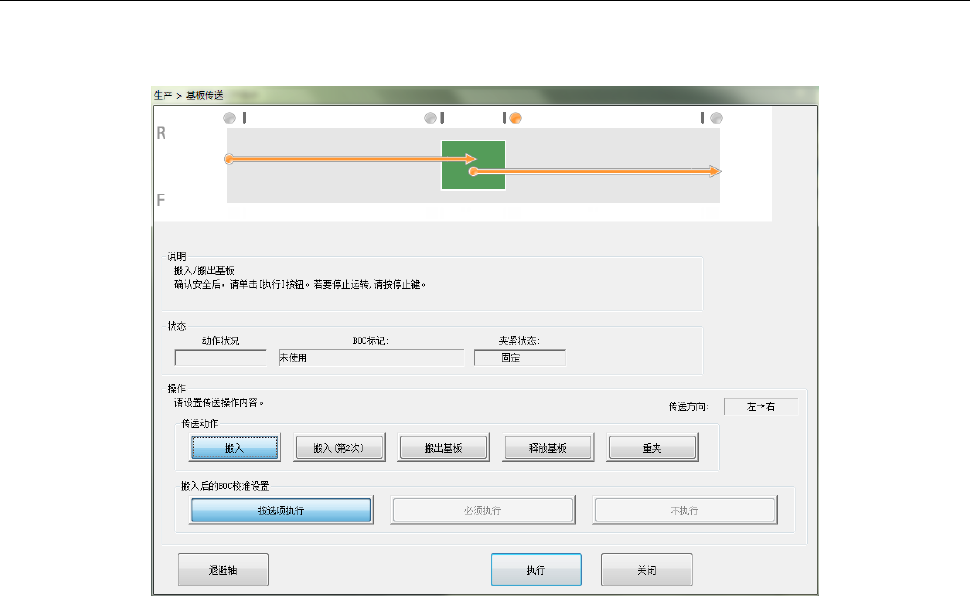
Task: Close the dialog with the 关闭 button
Action: (646, 569)
